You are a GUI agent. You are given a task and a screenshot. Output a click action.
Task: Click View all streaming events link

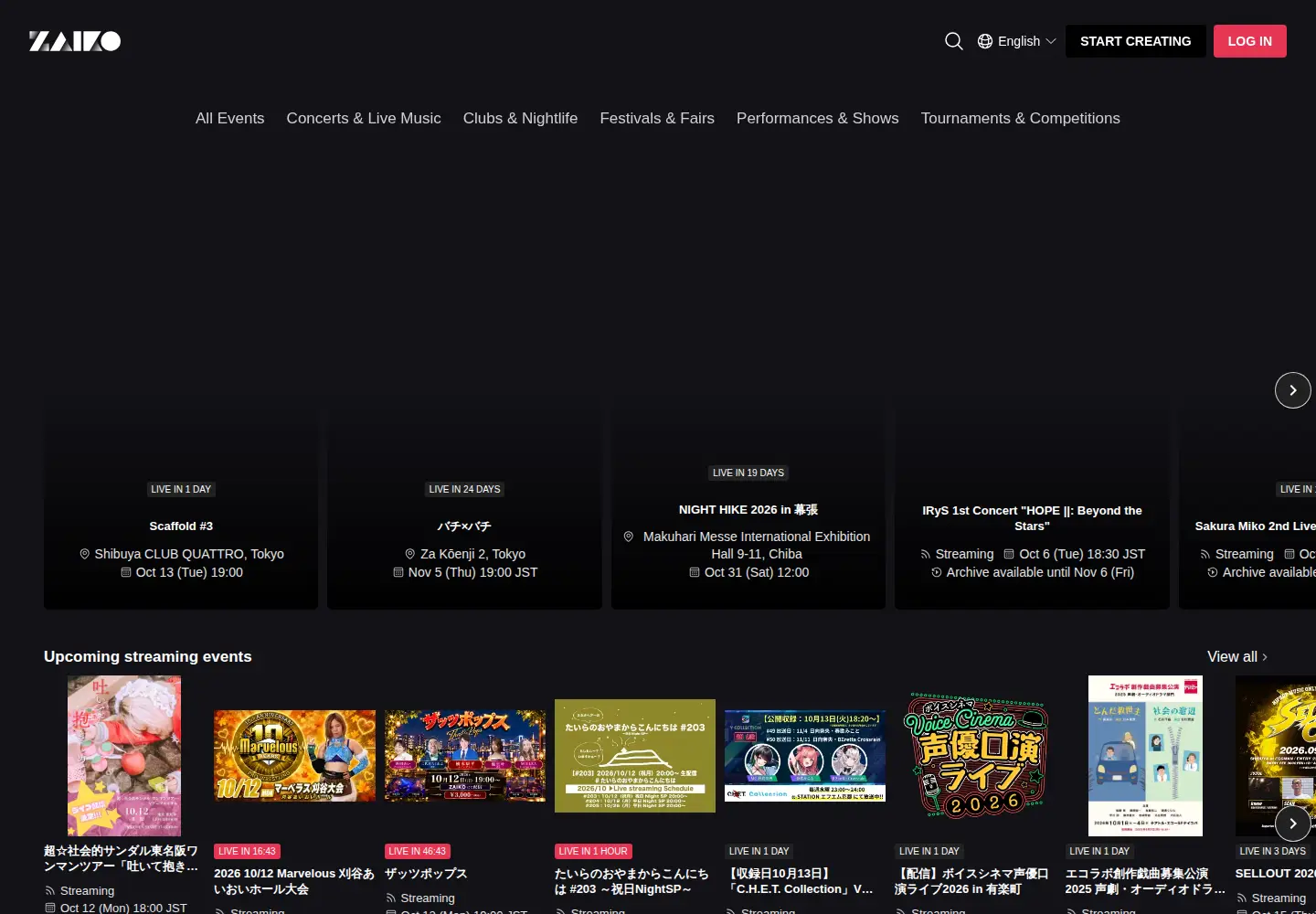[1236, 656]
